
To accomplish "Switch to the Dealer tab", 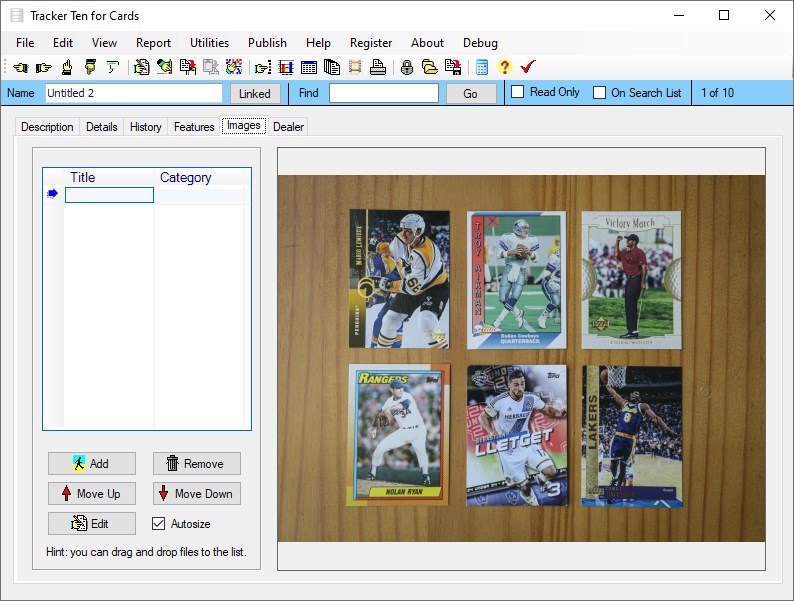I will (x=288, y=127).
